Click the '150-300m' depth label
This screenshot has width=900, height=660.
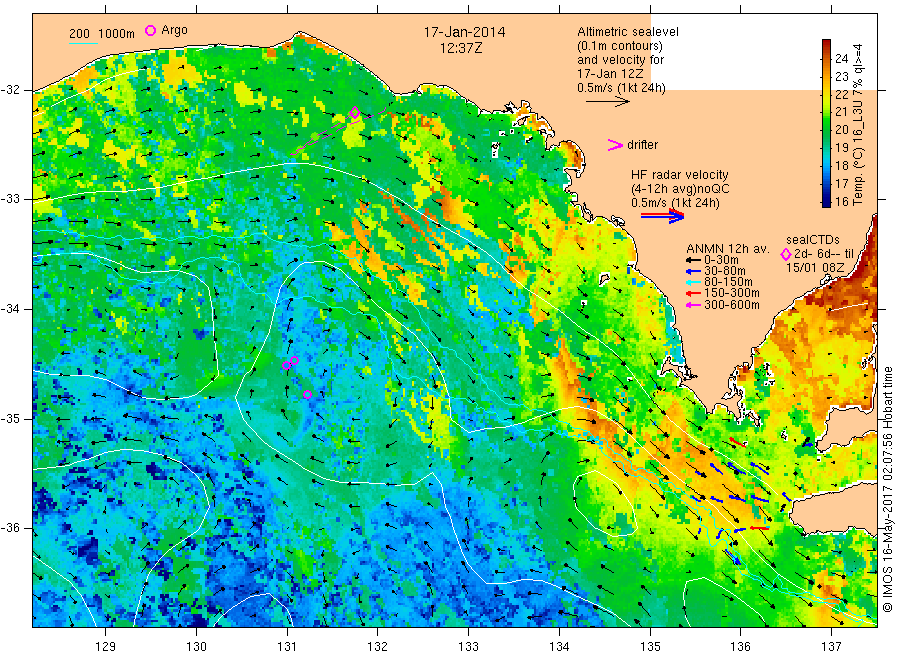click(x=732, y=293)
